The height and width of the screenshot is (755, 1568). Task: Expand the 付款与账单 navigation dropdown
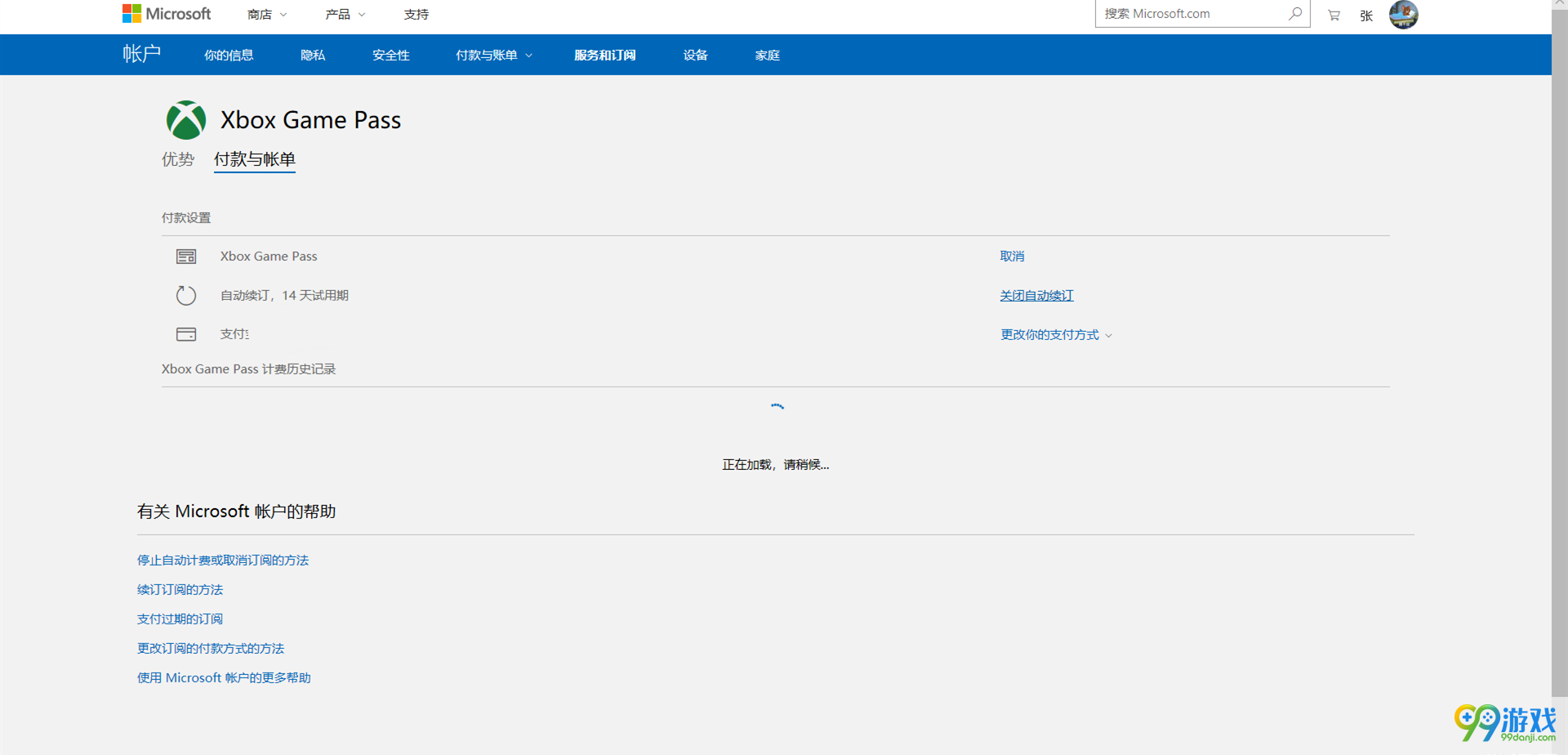click(x=494, y=55)
